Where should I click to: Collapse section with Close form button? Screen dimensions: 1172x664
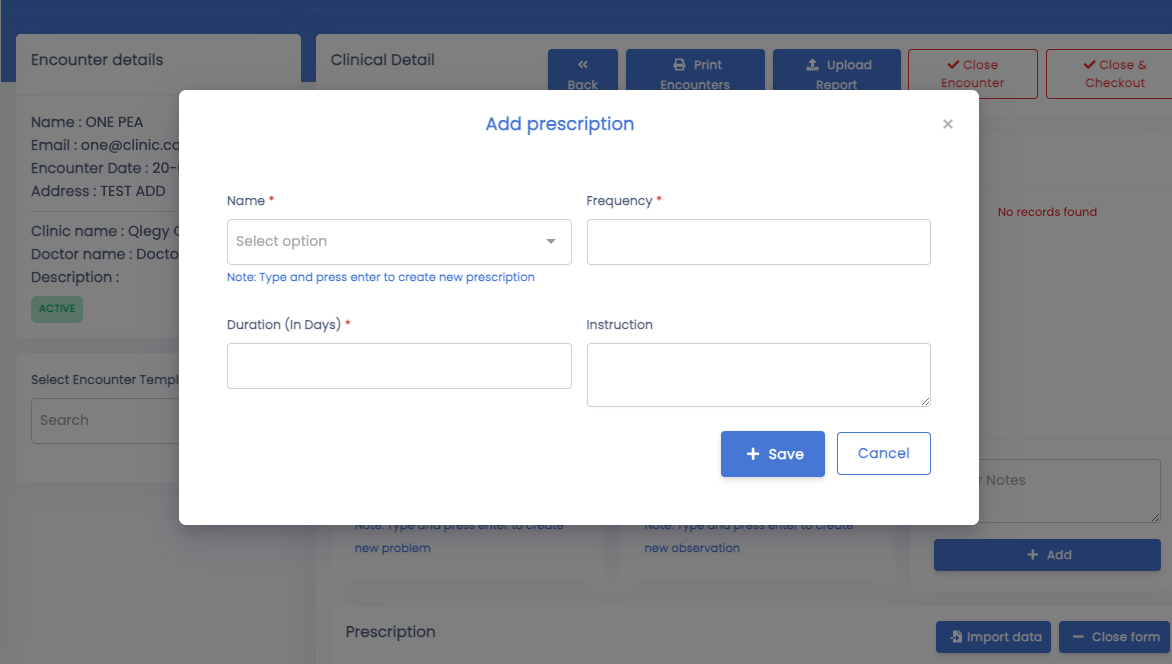point(1114,637)
